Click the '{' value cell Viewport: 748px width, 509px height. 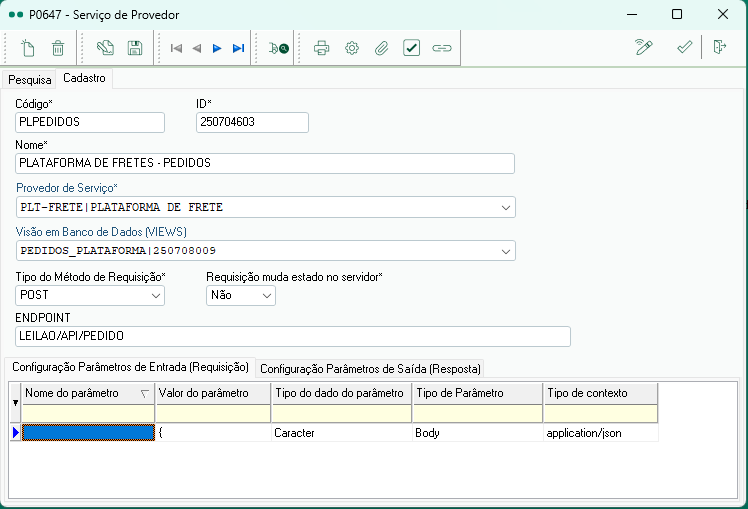tap(213, 433)
